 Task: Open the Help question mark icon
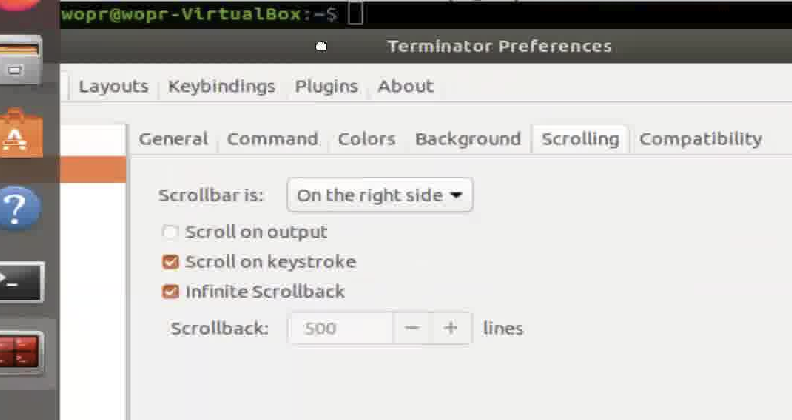coord(19,208)
